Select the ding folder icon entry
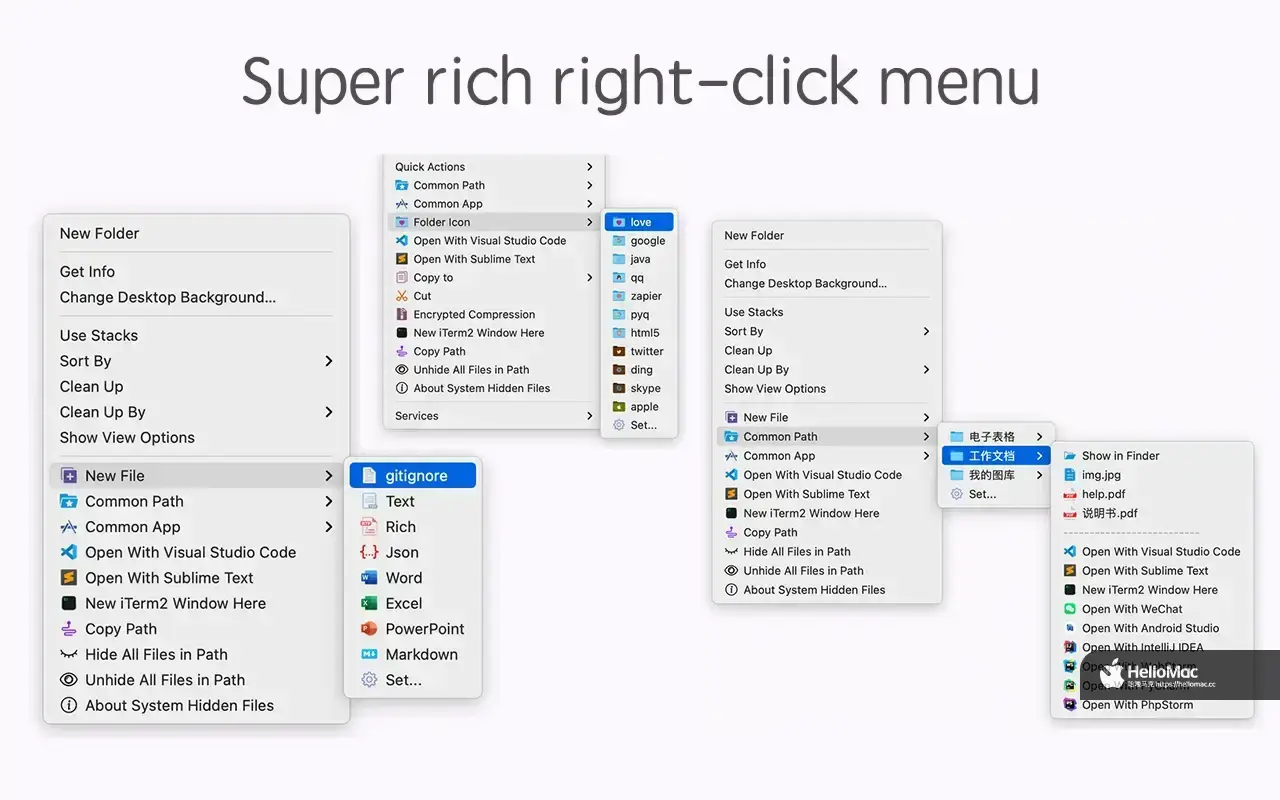Screen dimensions: 1280x800 [x=640, y=370]
